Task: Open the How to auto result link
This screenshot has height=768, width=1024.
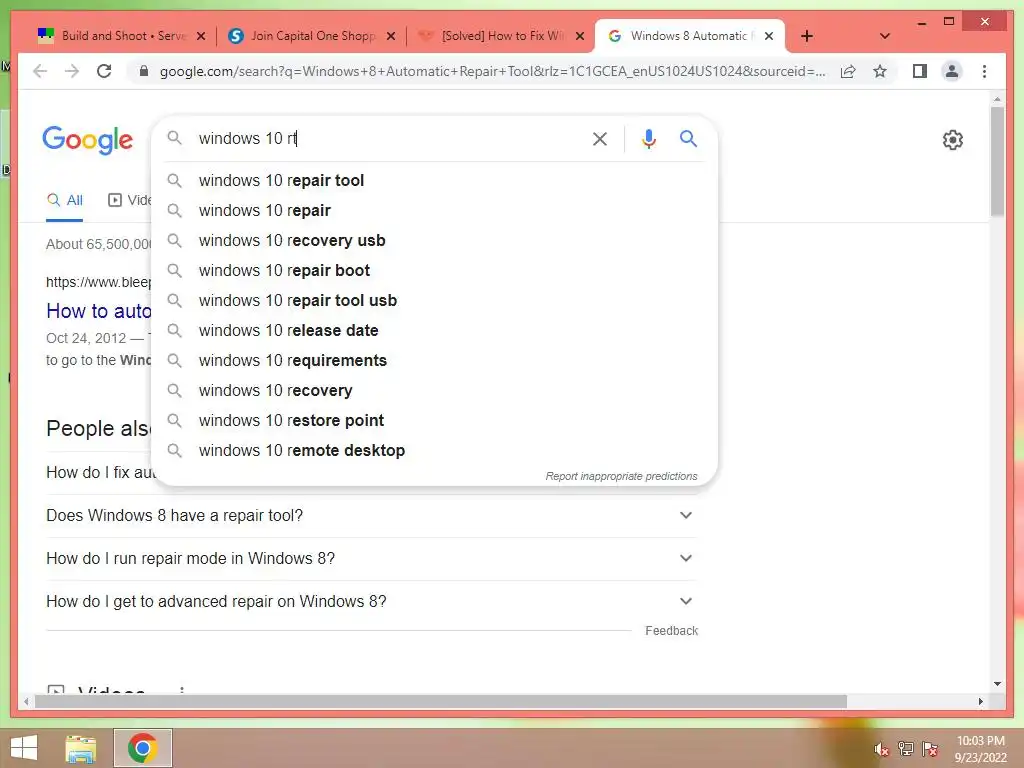Action: 99,311
